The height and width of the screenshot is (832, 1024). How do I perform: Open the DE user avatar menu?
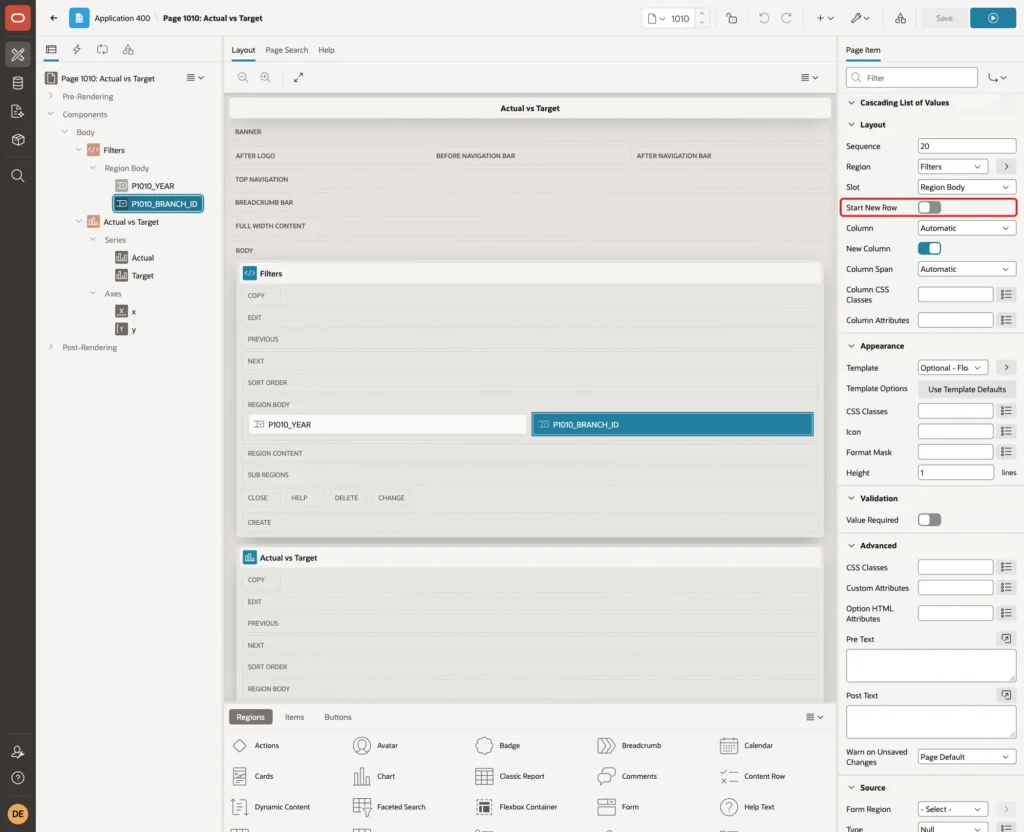(18, 814)
